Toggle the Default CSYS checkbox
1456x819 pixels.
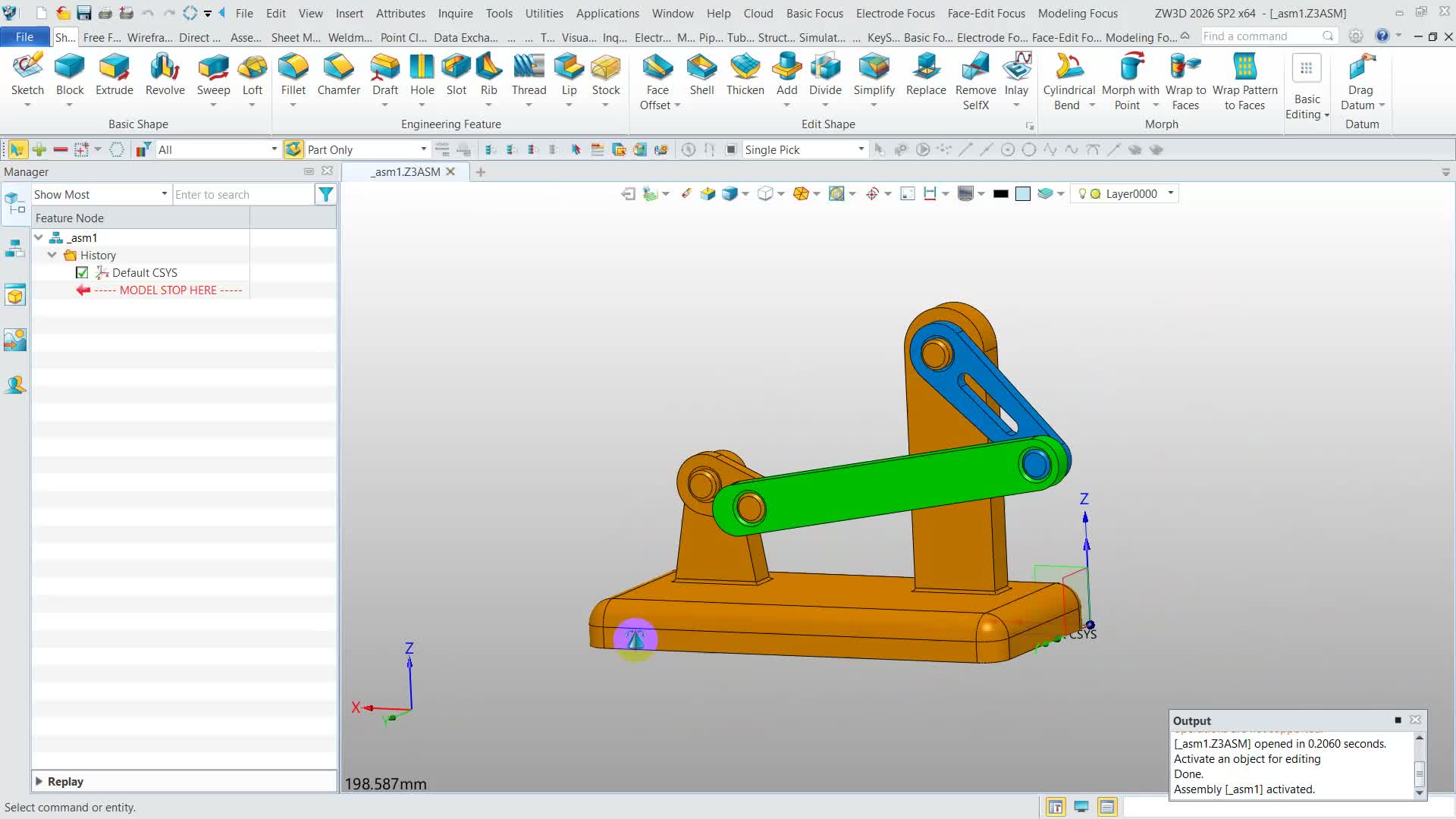coord(82,273)
